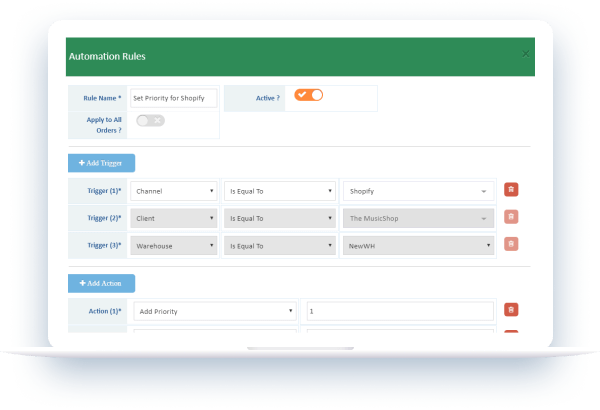Delete Trigger (1) with red trash icon

click(x=511, y=190)
